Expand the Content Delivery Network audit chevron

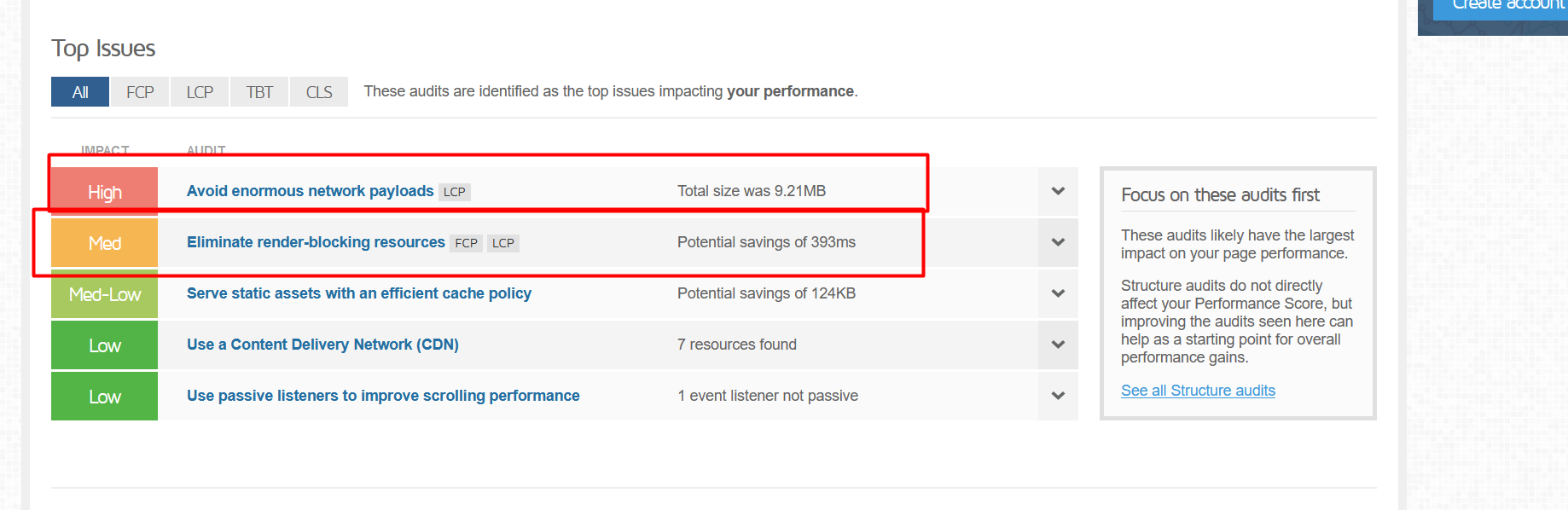click(1058, 345)
